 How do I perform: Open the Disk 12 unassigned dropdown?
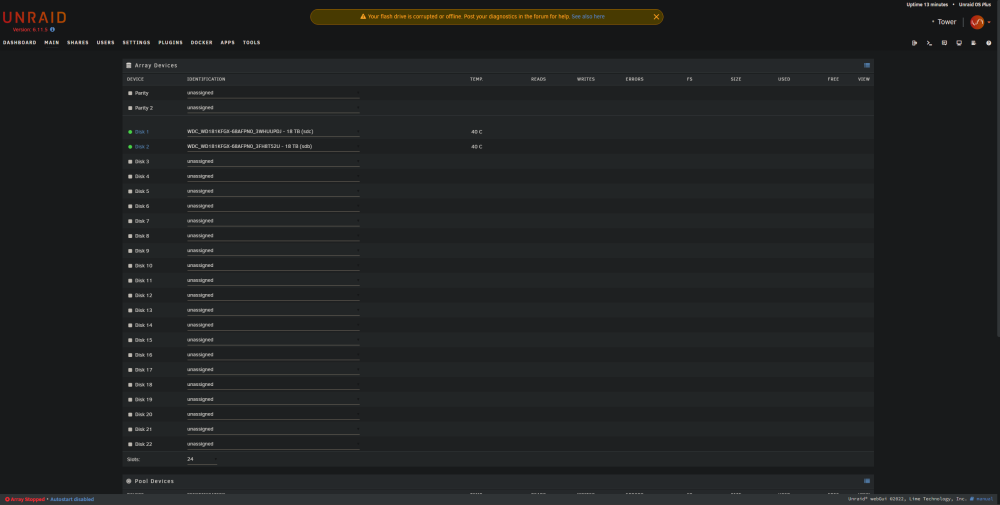(x=273, y=295)
